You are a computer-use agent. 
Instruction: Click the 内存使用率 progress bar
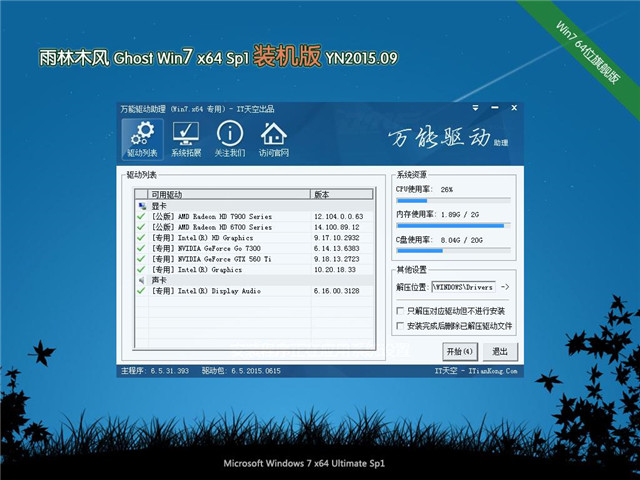click(x=453, y=226)
